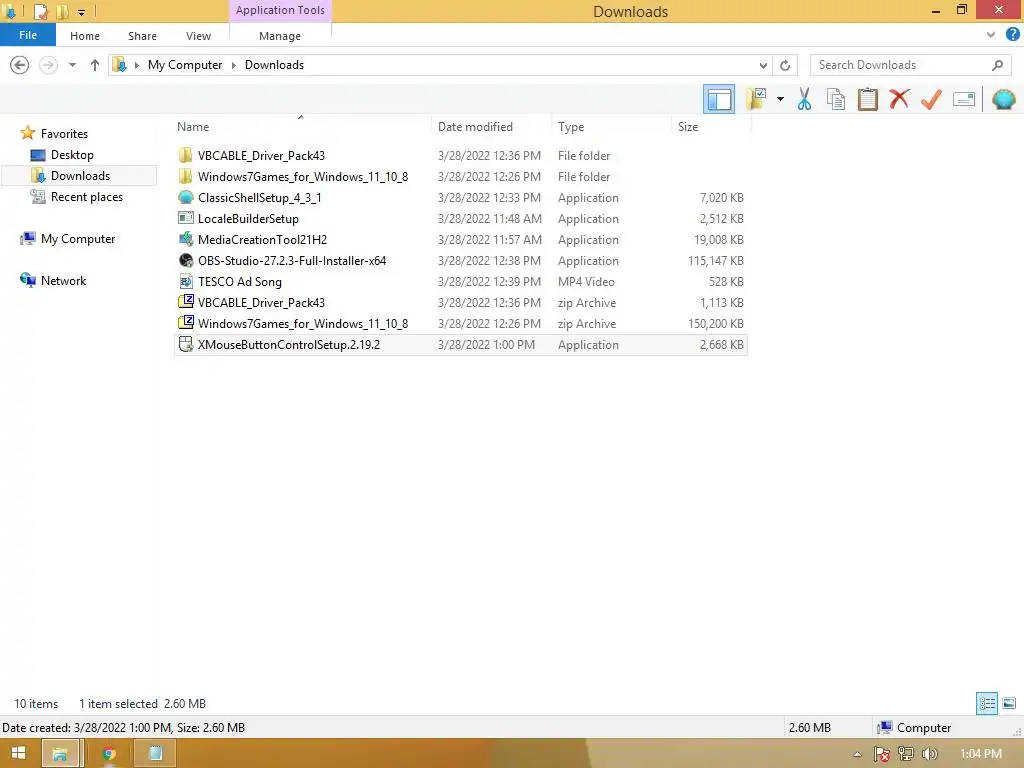Click the Action Center flag tray icon
This screenshot has height=768, width=1024.
pos(882,754)
